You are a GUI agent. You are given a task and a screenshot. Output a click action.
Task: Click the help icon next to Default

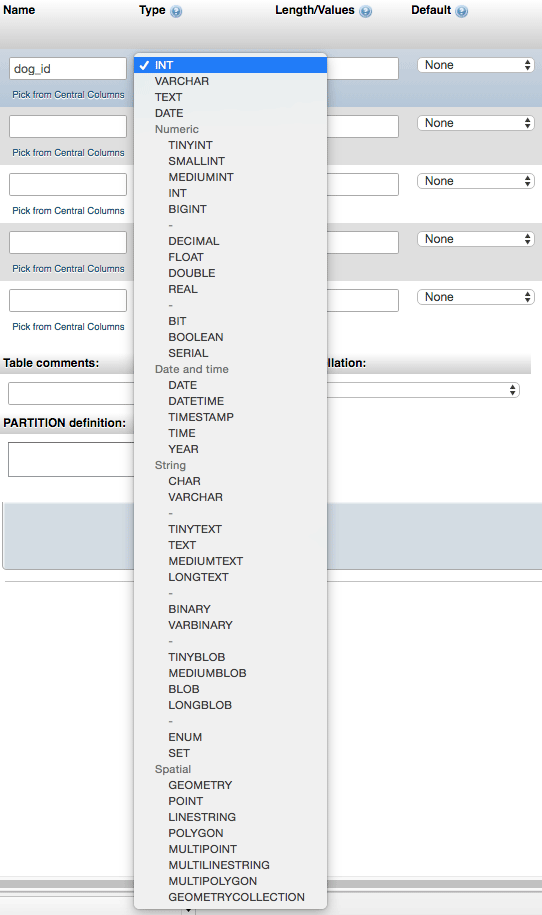click(461, 12)
